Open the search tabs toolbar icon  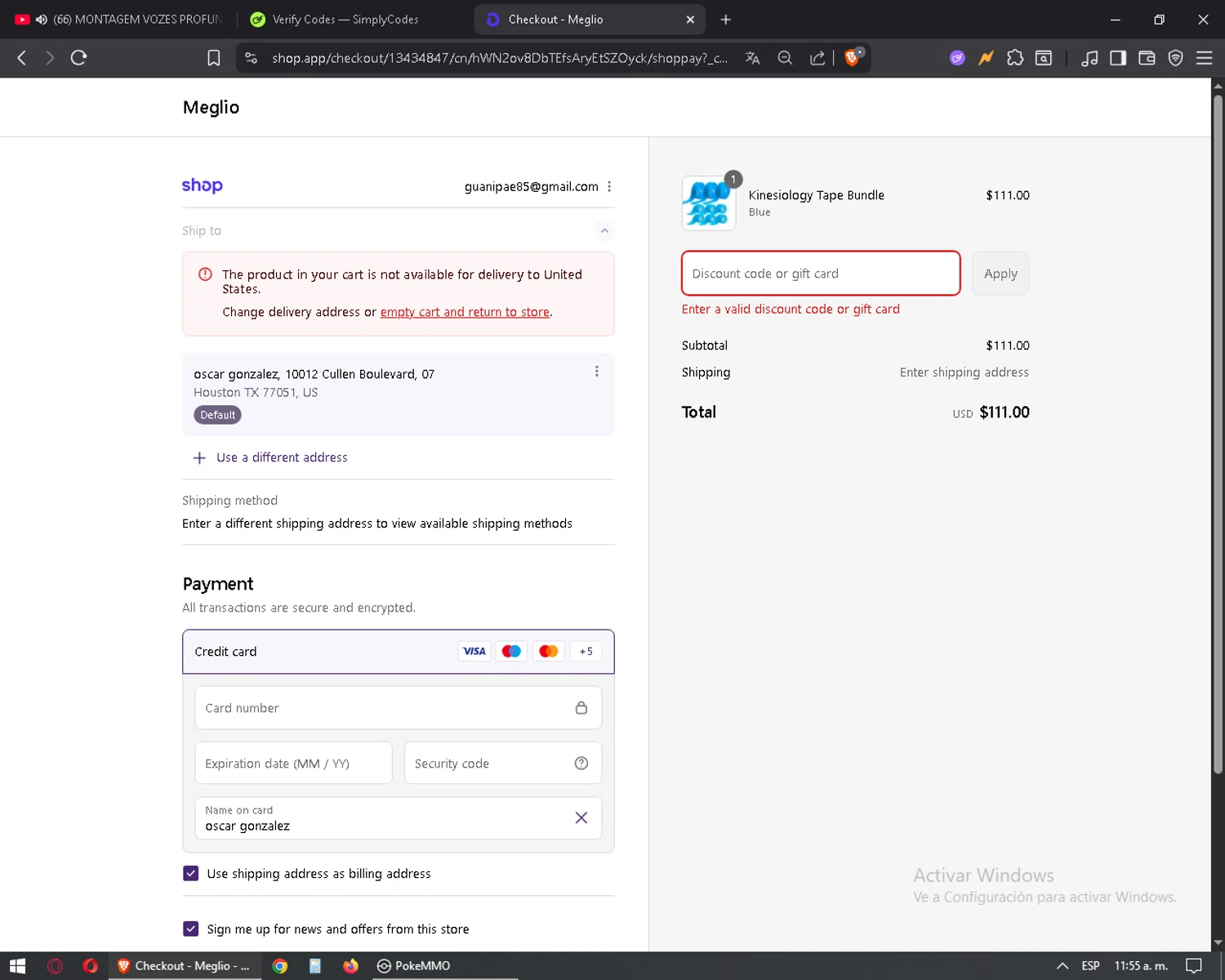(x=1044, y=58)
